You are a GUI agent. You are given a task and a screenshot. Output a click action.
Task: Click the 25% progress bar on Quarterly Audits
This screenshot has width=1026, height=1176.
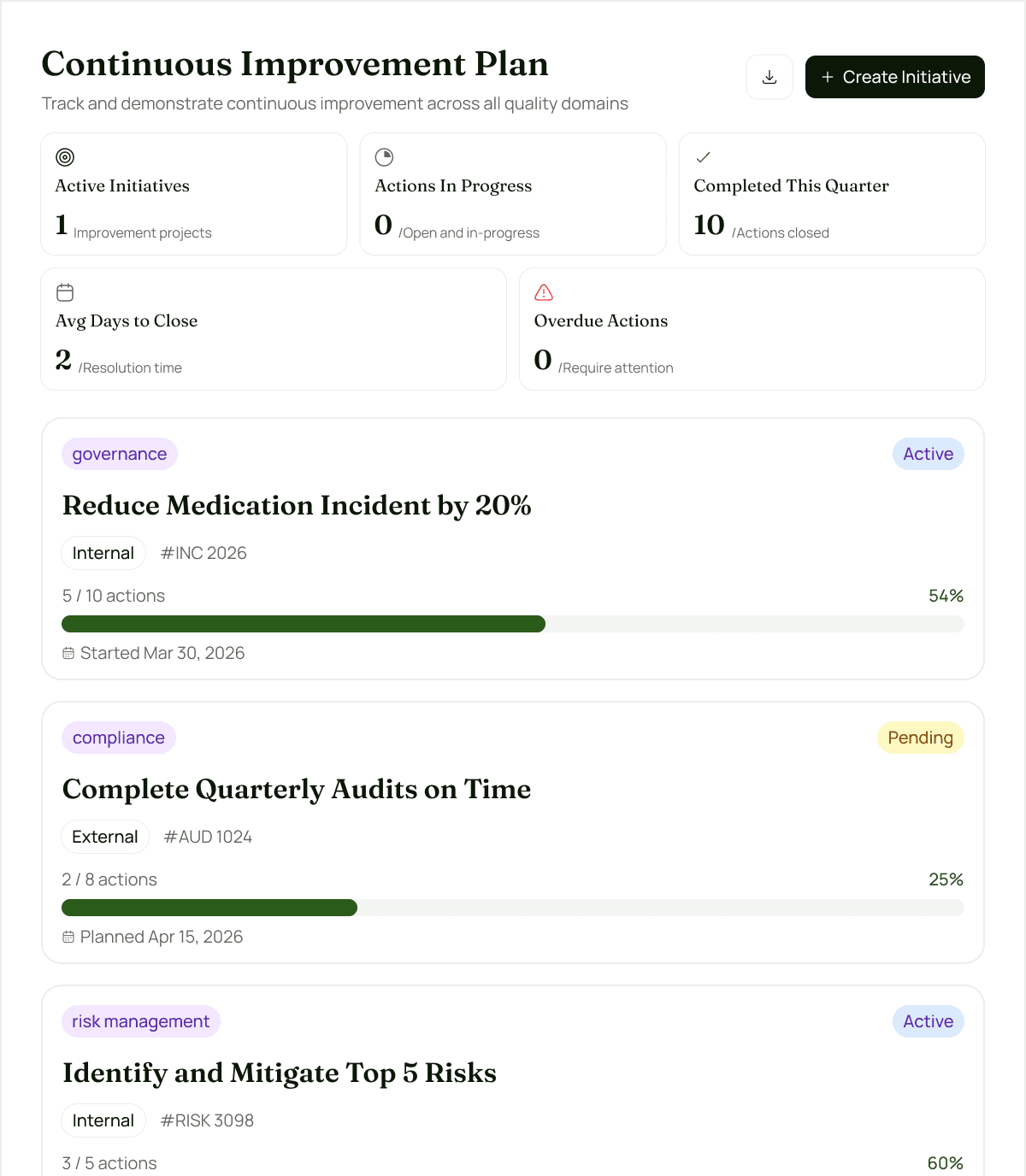pyautogui.click(x=513, y=908)
